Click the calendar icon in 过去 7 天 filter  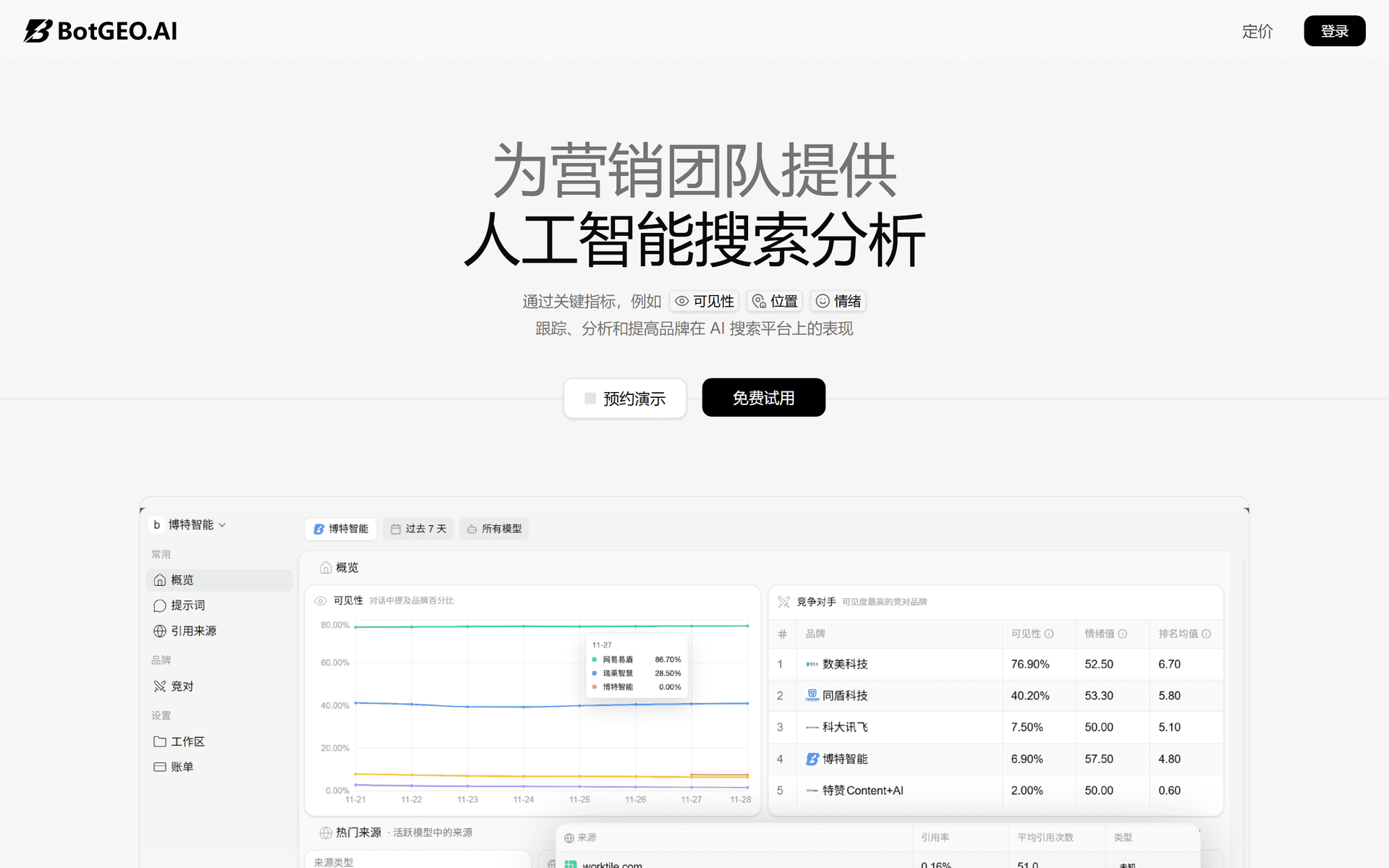[396, 529]
